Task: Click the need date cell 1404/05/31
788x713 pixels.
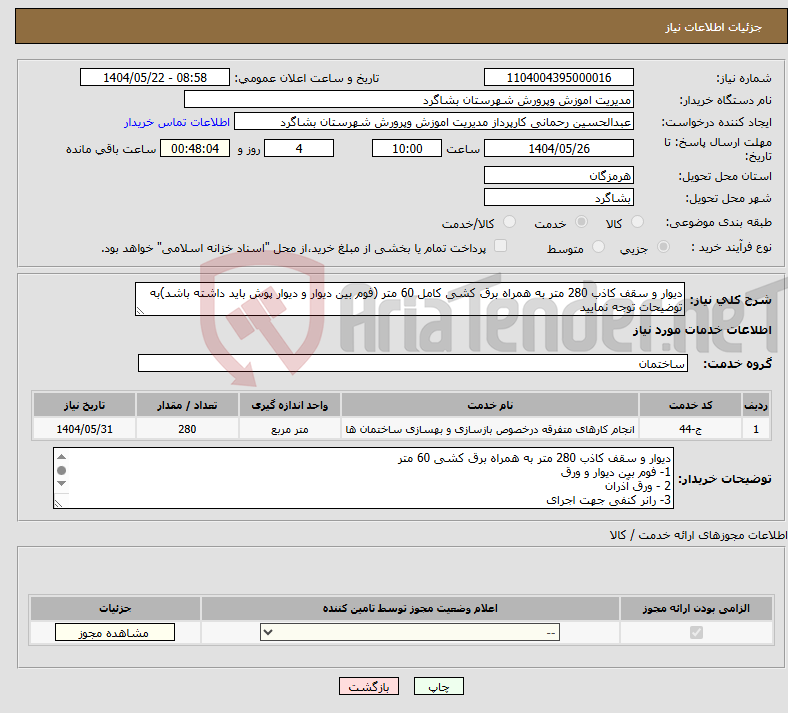Action: [x=84, y=429]
